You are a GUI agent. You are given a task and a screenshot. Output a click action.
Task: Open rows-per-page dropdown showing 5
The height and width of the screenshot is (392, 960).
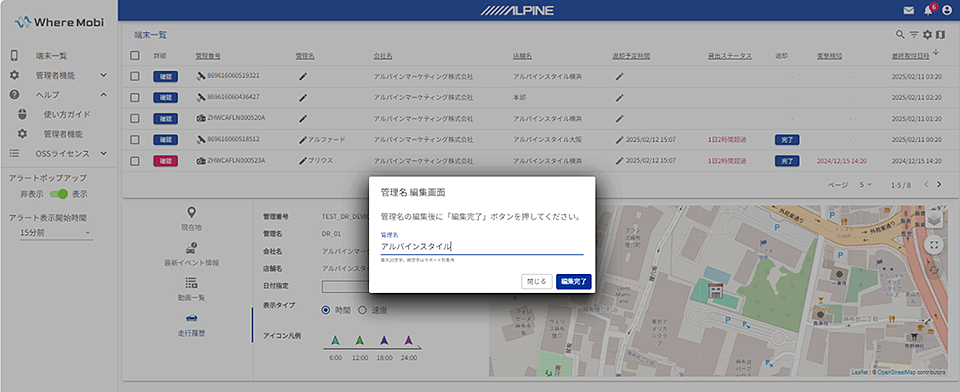(x=865, y=184)
